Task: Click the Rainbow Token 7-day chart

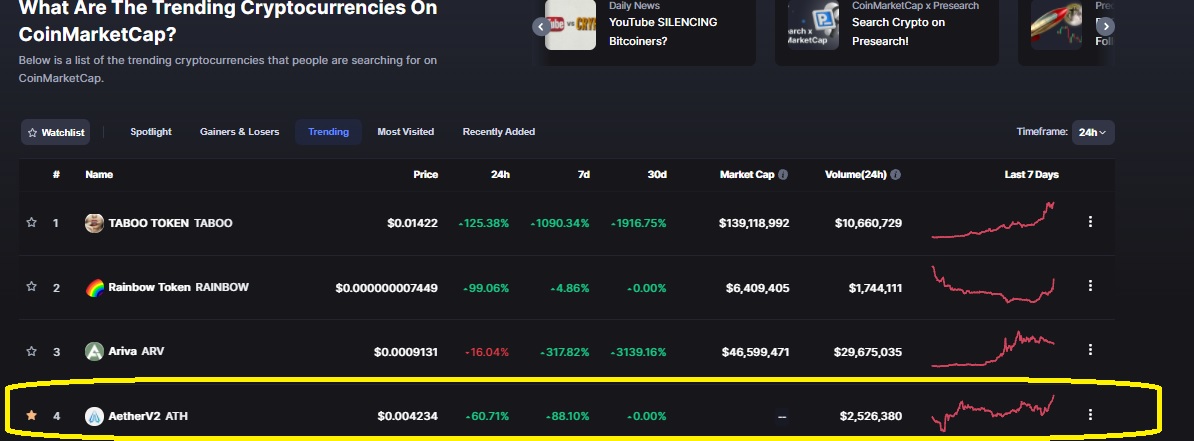Action: point(993,284)
